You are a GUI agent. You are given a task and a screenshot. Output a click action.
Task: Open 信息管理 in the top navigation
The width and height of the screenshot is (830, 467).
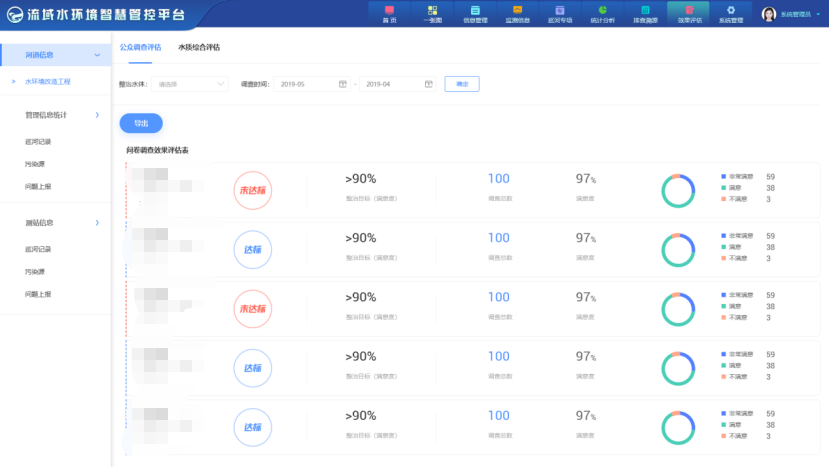475,13
